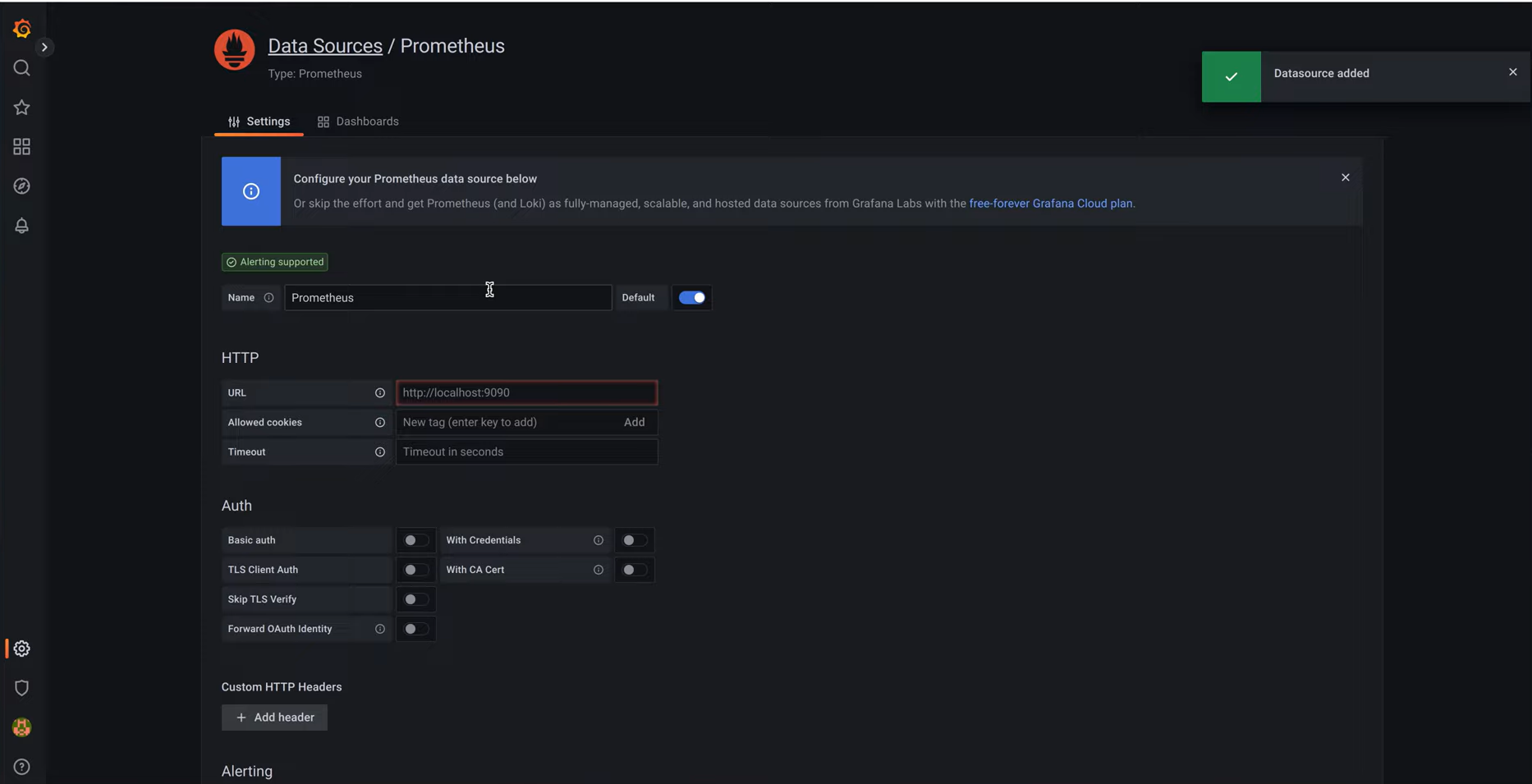
Task: Click the blue info icon in banner
Action: pyautogui.click(x=251, y=191)
